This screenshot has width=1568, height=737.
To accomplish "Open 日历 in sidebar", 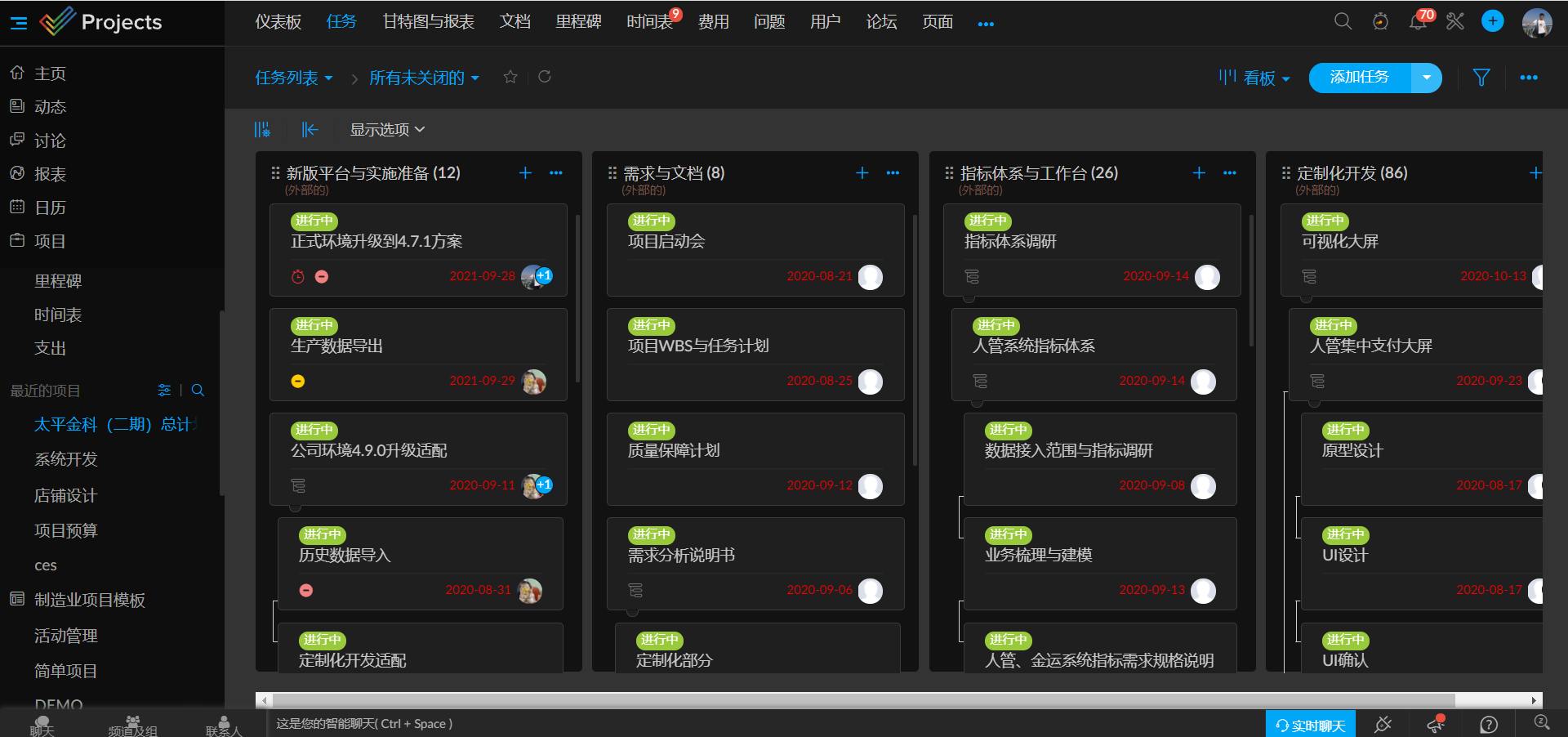I will (50, 208).
